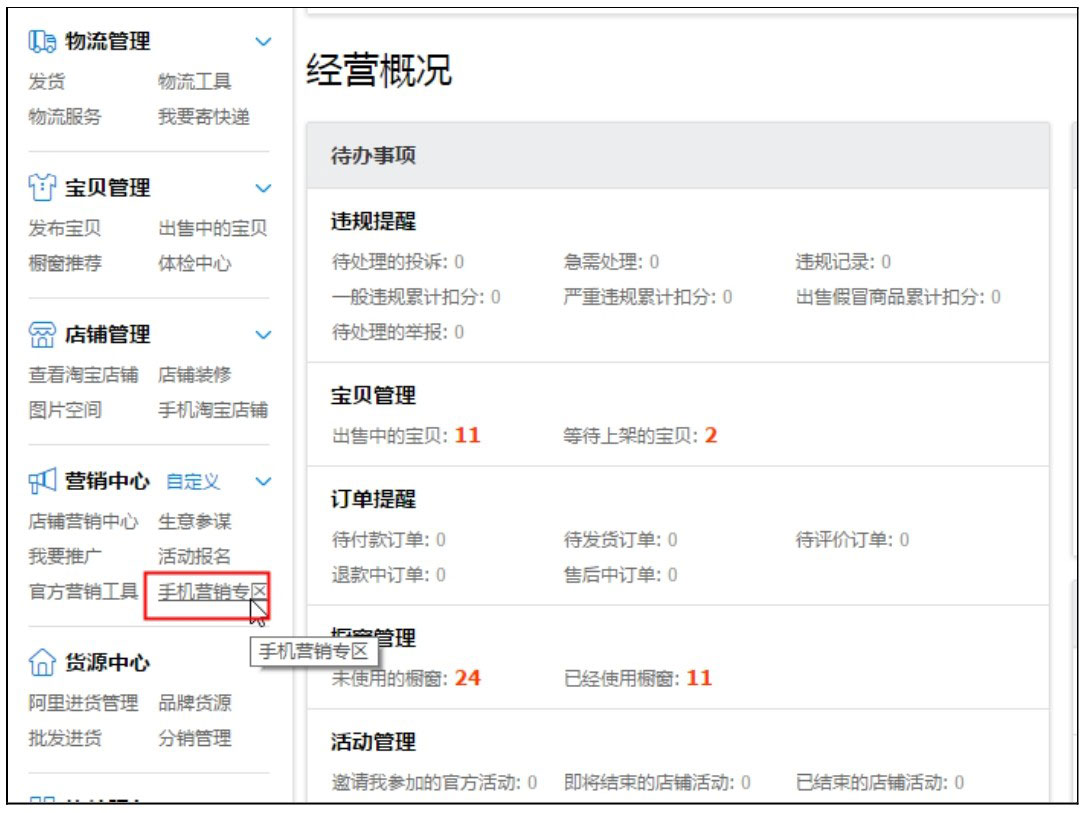Open 手机营销专区 in the sidebar
1088x813 pixels.
coord(210,591)
